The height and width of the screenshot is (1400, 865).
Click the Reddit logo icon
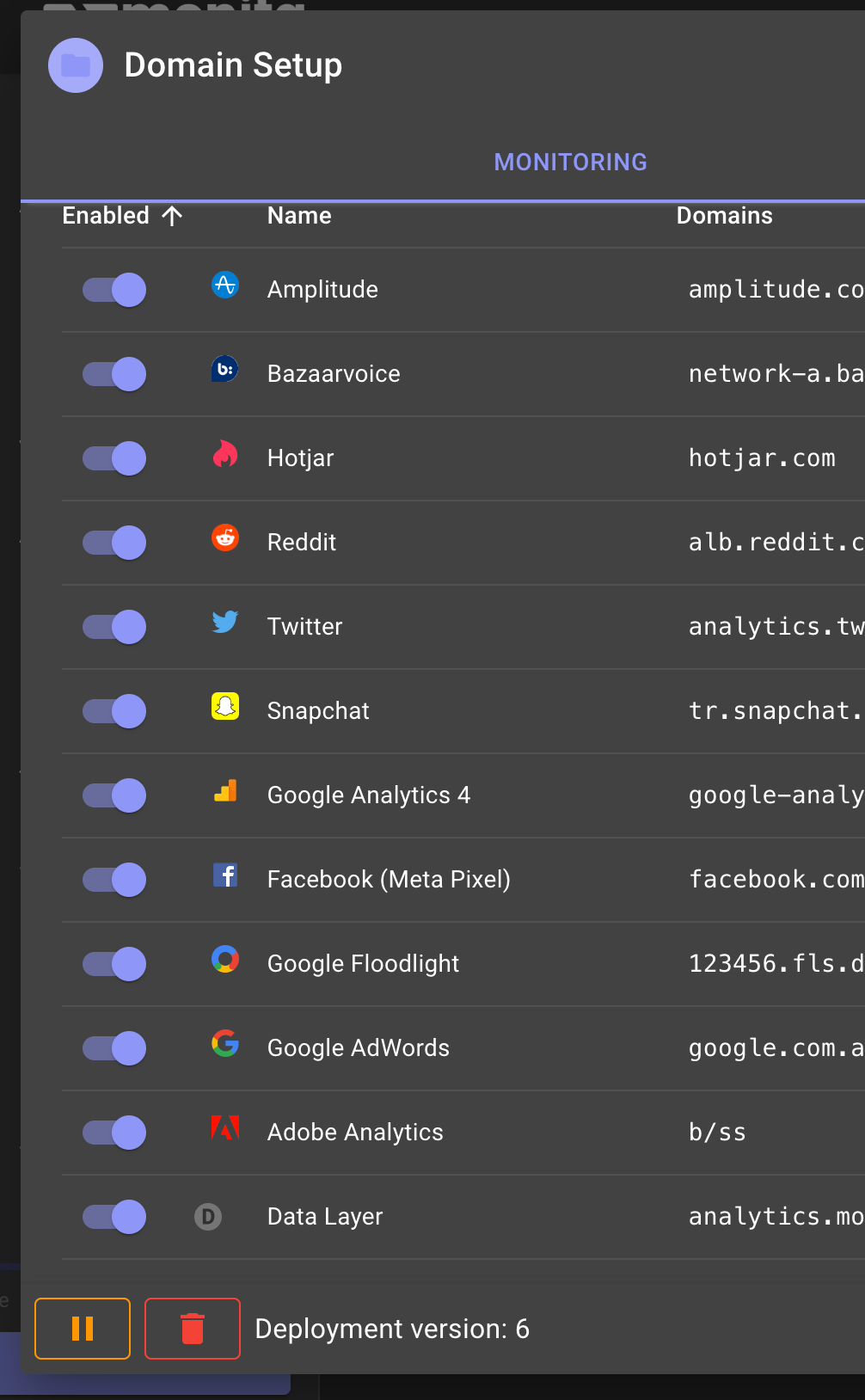pyautogui.click(x=225, y=537)
